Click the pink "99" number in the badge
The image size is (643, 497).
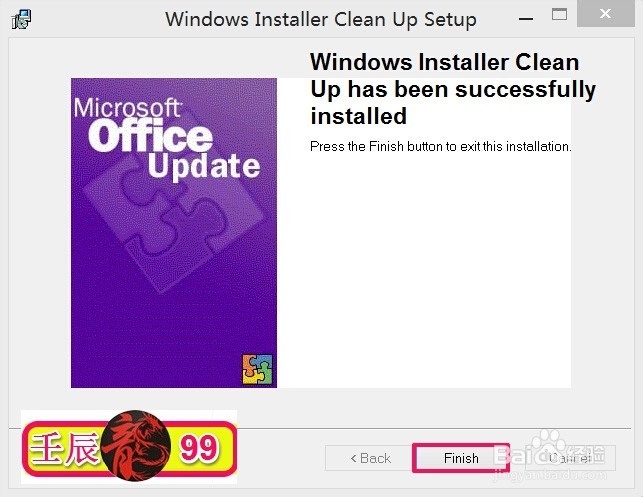tap(199, 448)
